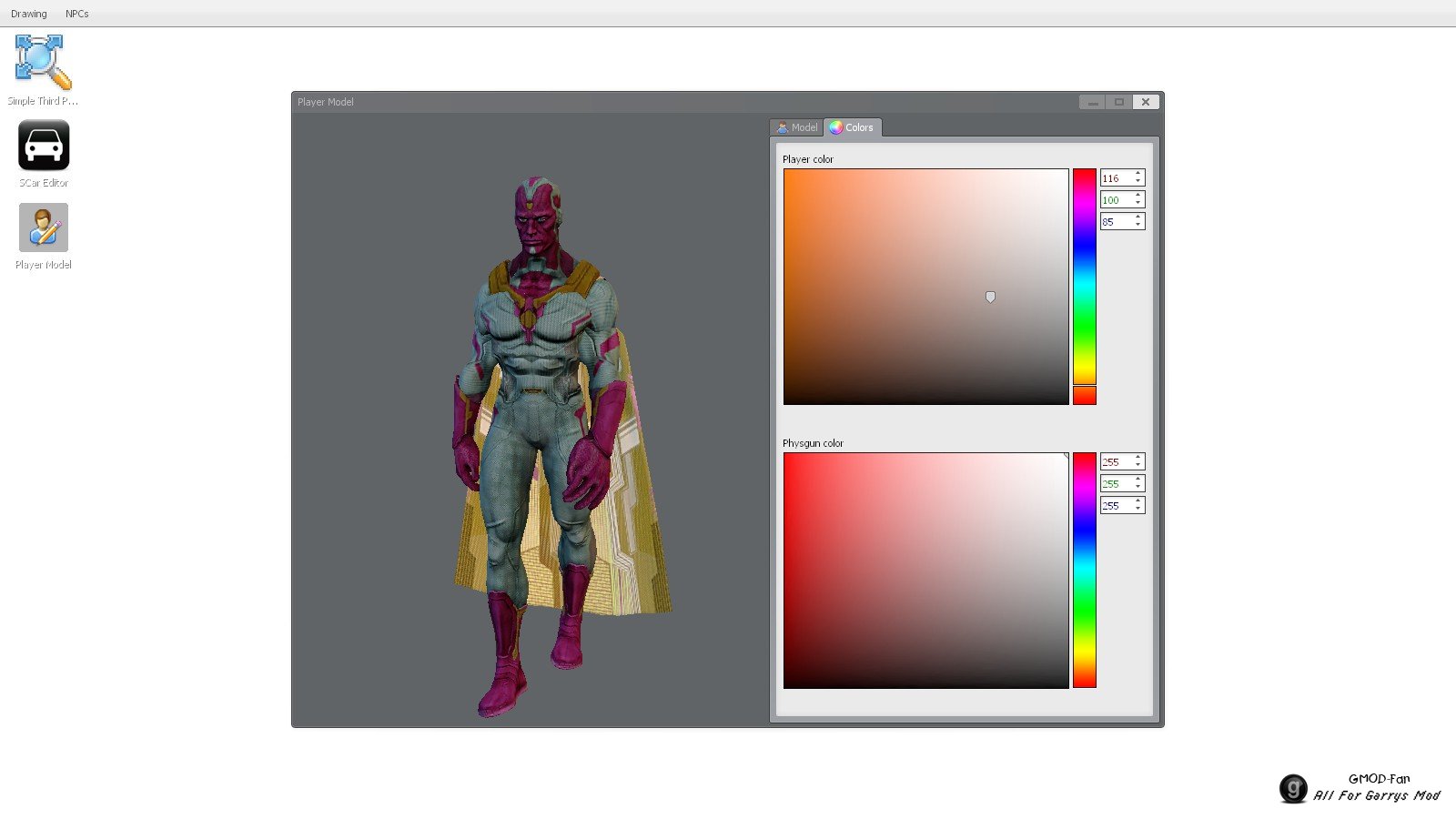Decrease the Player color green value
This screenshot has width=1456, height=819.
pyautogui.click(x=1138, y=204)
